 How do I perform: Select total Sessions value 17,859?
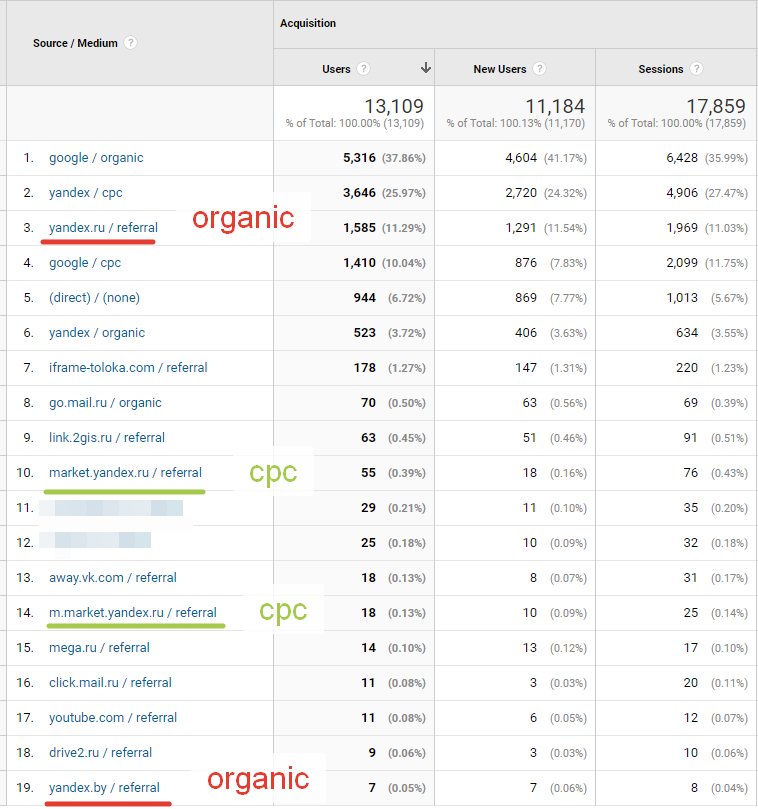[716, 106]
